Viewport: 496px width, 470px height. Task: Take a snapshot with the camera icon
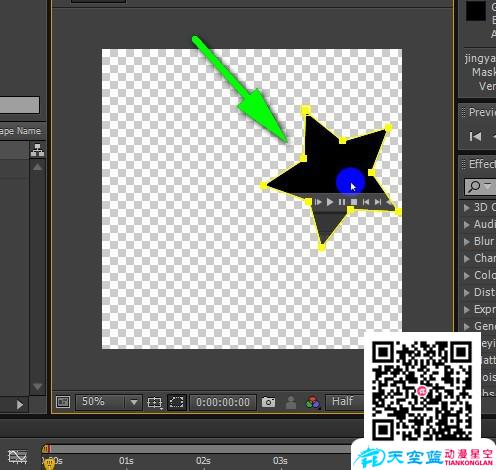tap(268, 402)
